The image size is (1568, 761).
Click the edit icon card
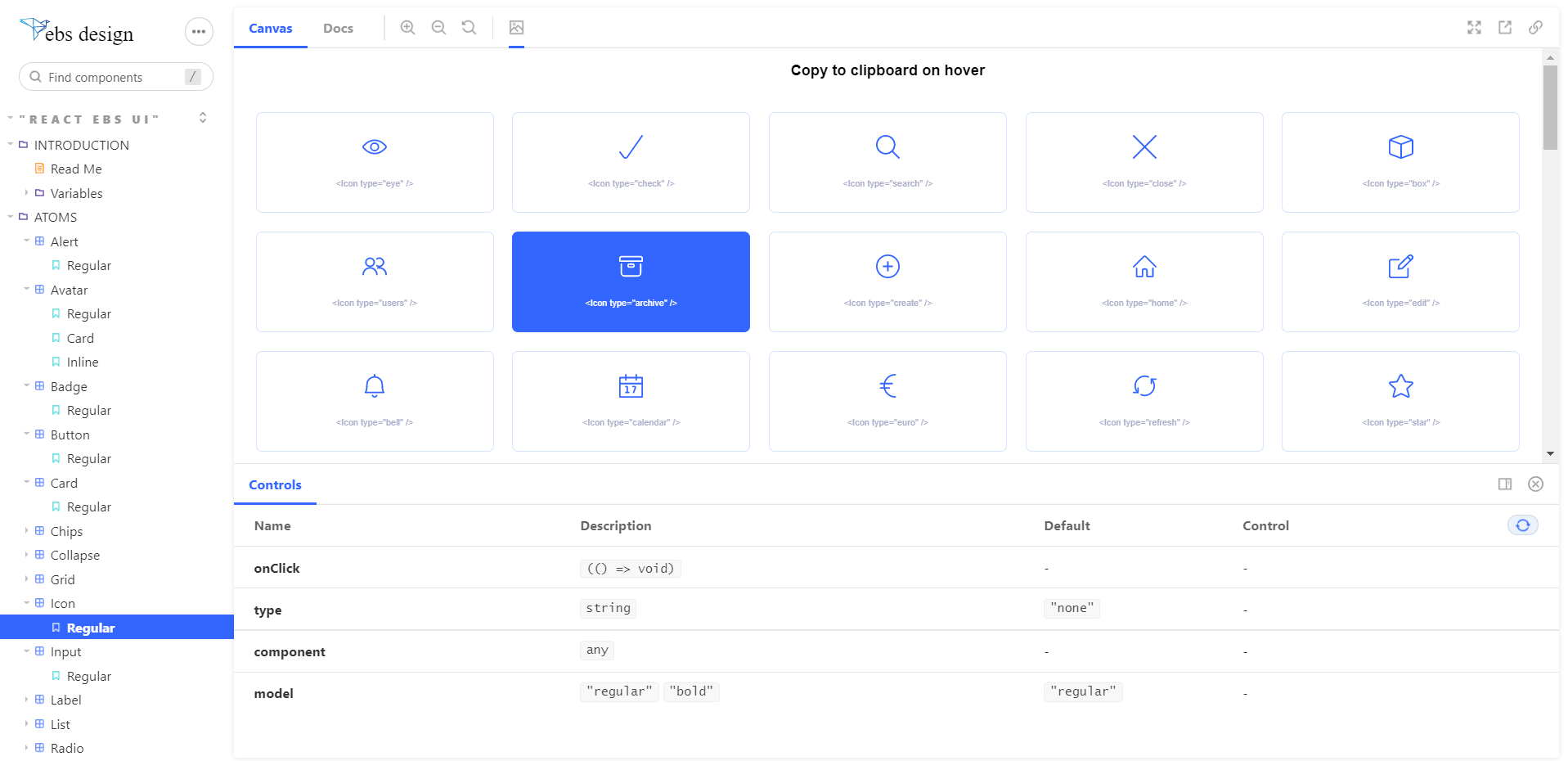click(x=1400, y=281)
